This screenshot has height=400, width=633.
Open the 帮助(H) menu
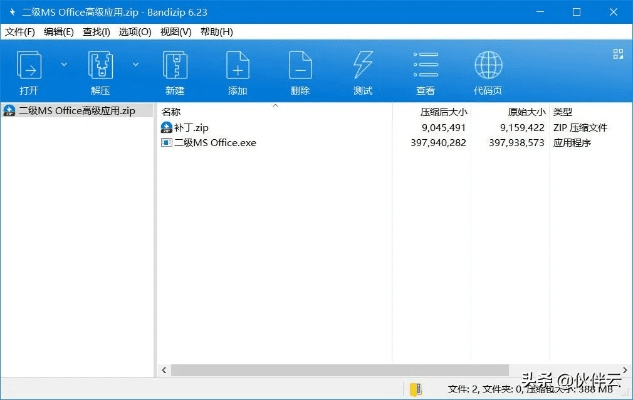(216, 32)
